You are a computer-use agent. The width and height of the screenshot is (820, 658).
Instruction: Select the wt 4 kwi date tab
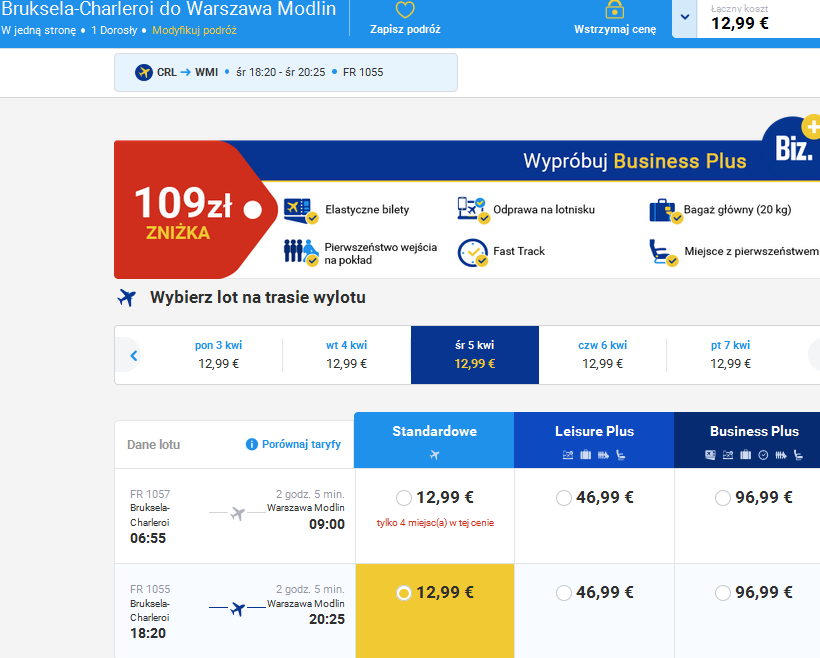346,355
